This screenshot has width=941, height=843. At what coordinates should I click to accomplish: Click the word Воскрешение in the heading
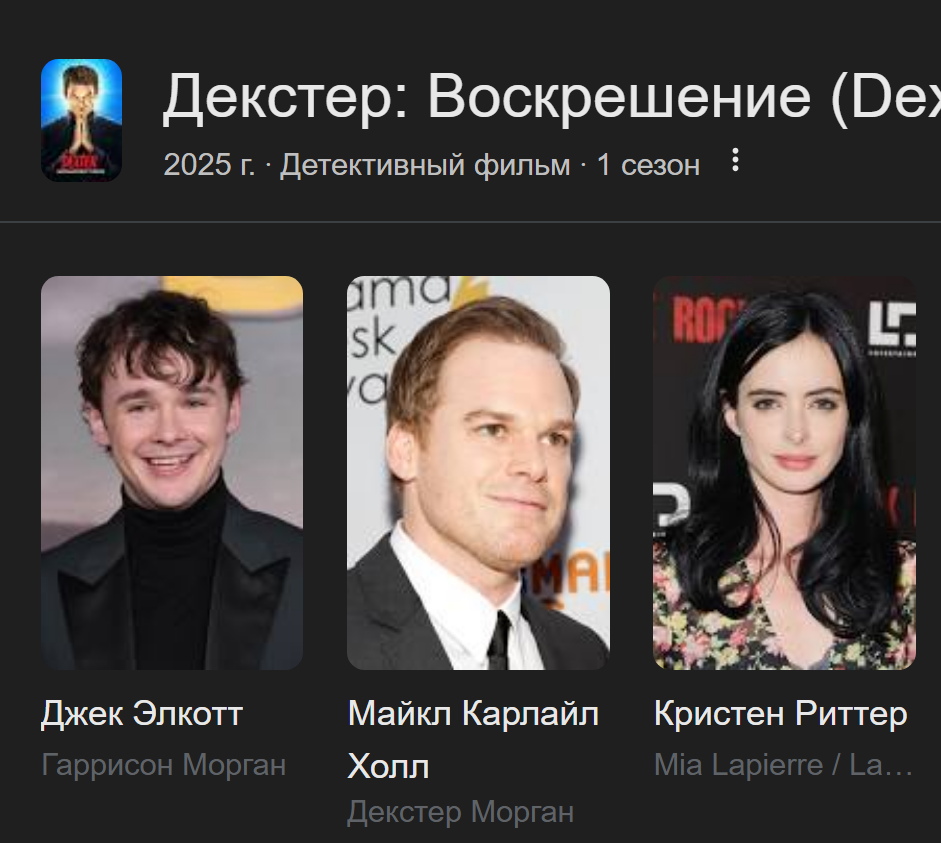click(x=619, y=96)
